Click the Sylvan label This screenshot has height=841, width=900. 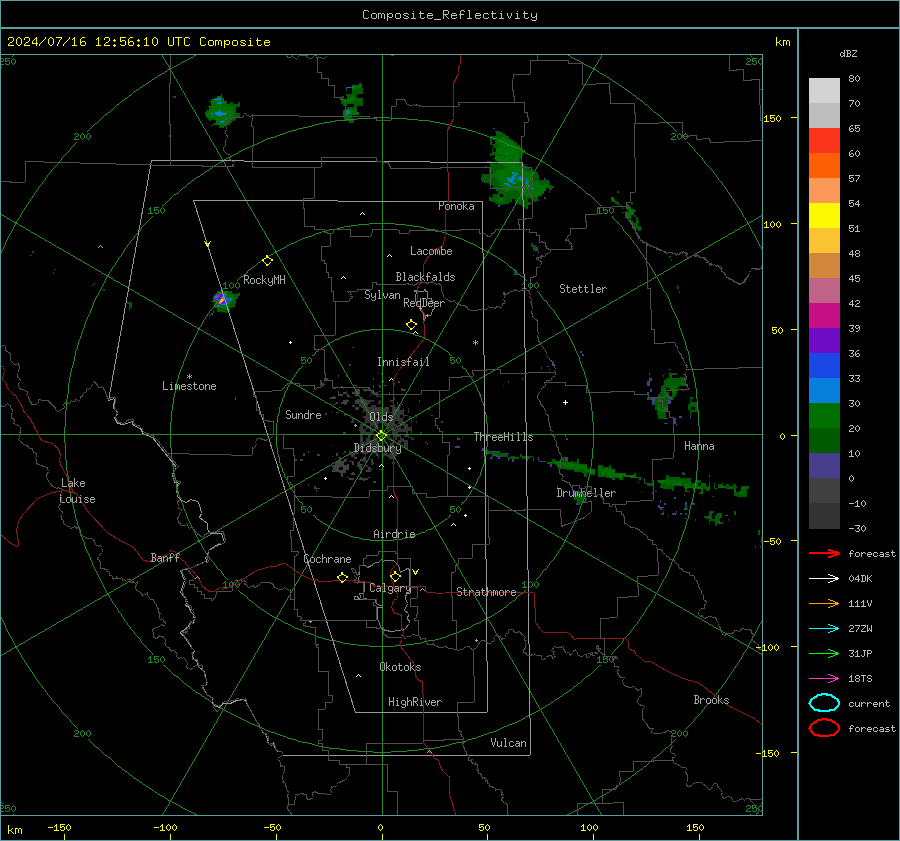[x=382, y=295]
